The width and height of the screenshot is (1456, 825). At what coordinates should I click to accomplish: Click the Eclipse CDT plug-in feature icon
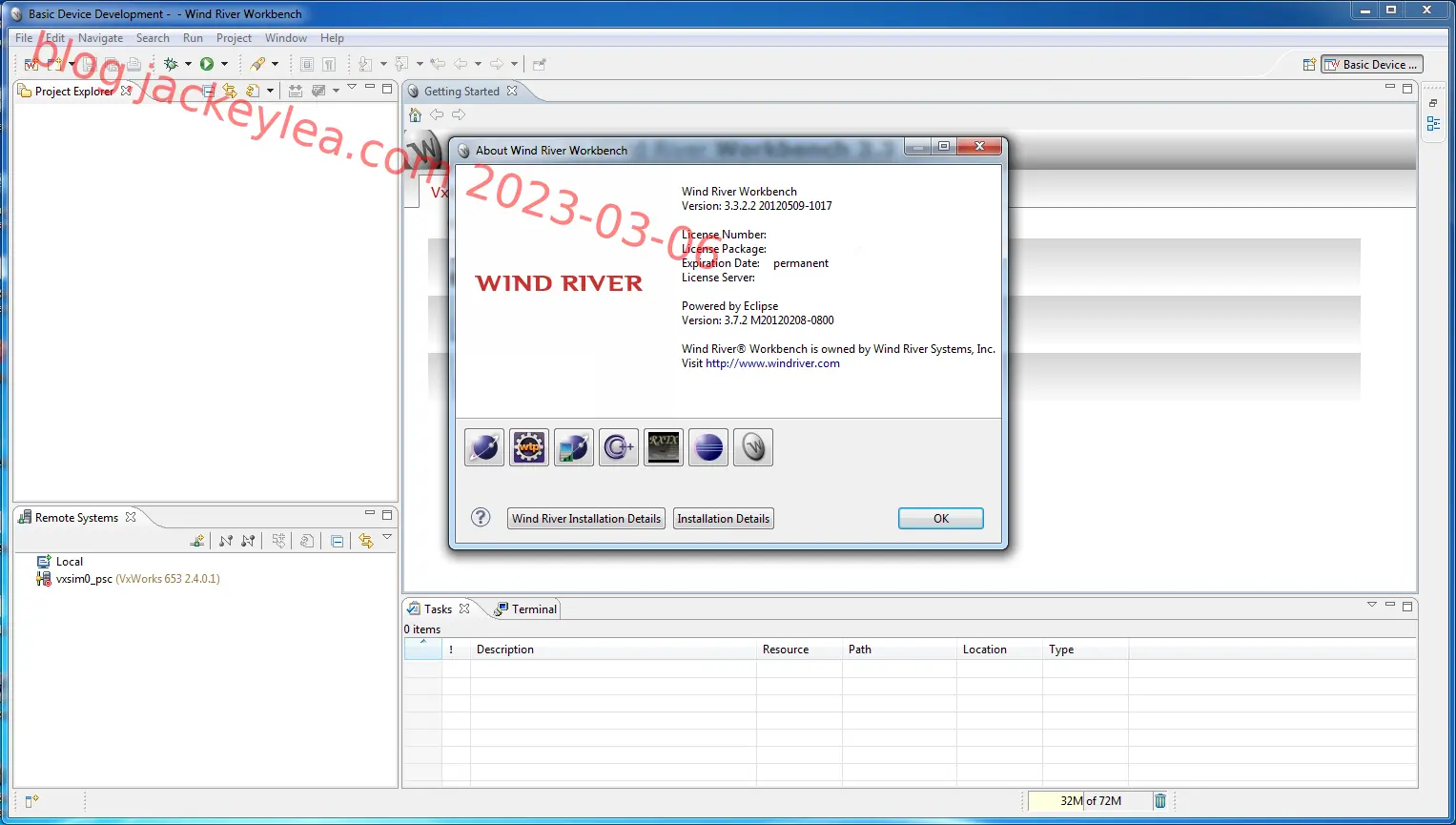click(x=619, y=447)
